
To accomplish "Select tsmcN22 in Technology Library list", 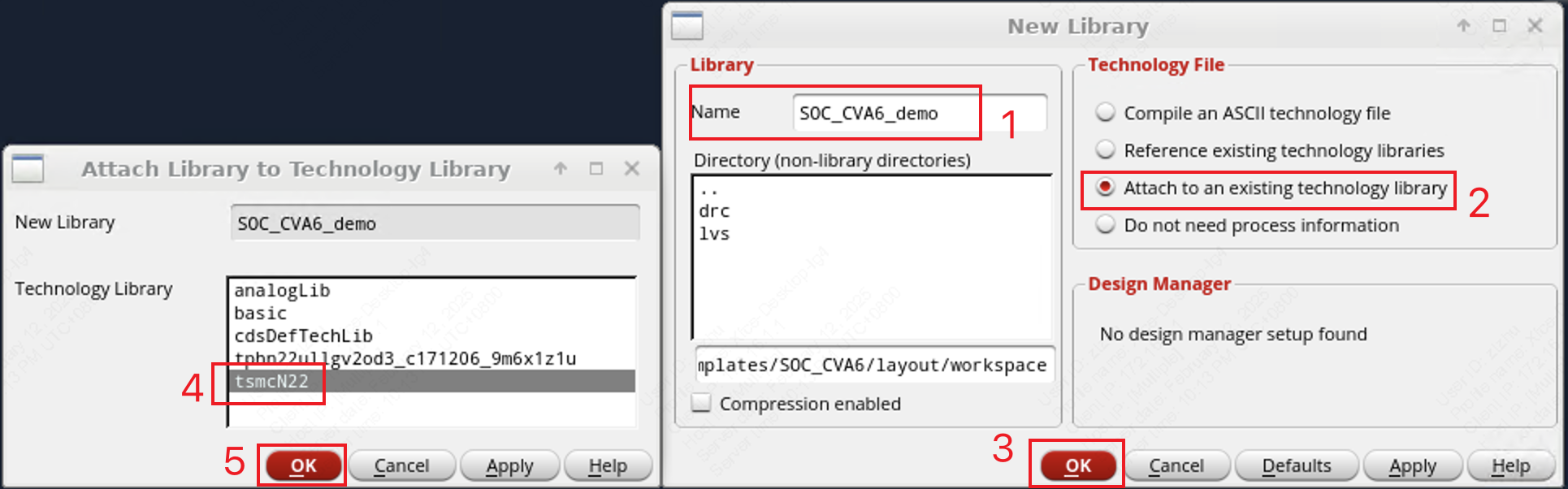I will 271,381.
